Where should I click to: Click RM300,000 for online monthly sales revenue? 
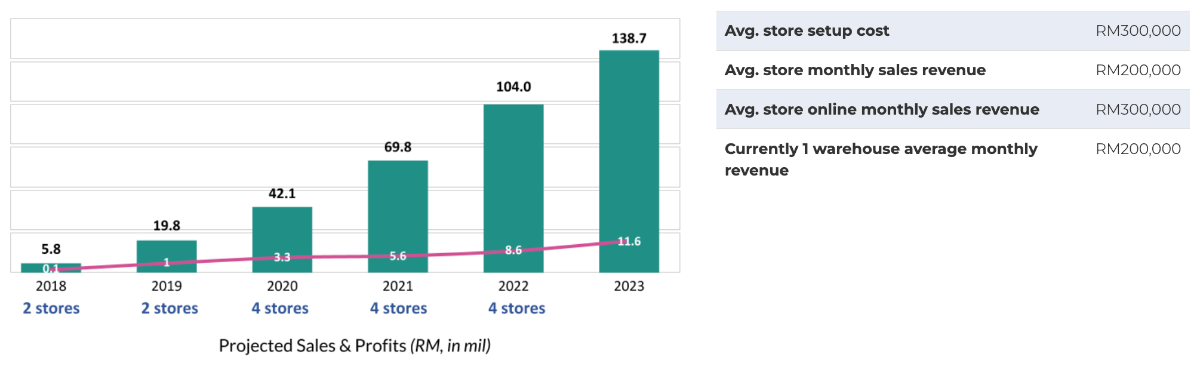tap(1138, 109)
